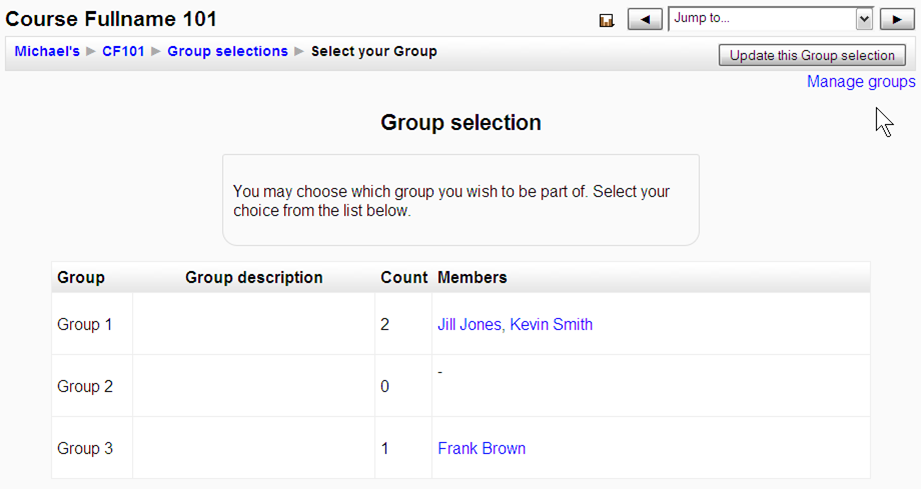Click the Members column header
The height and width of the screenshot is (489, 921).
coord(472,277)
